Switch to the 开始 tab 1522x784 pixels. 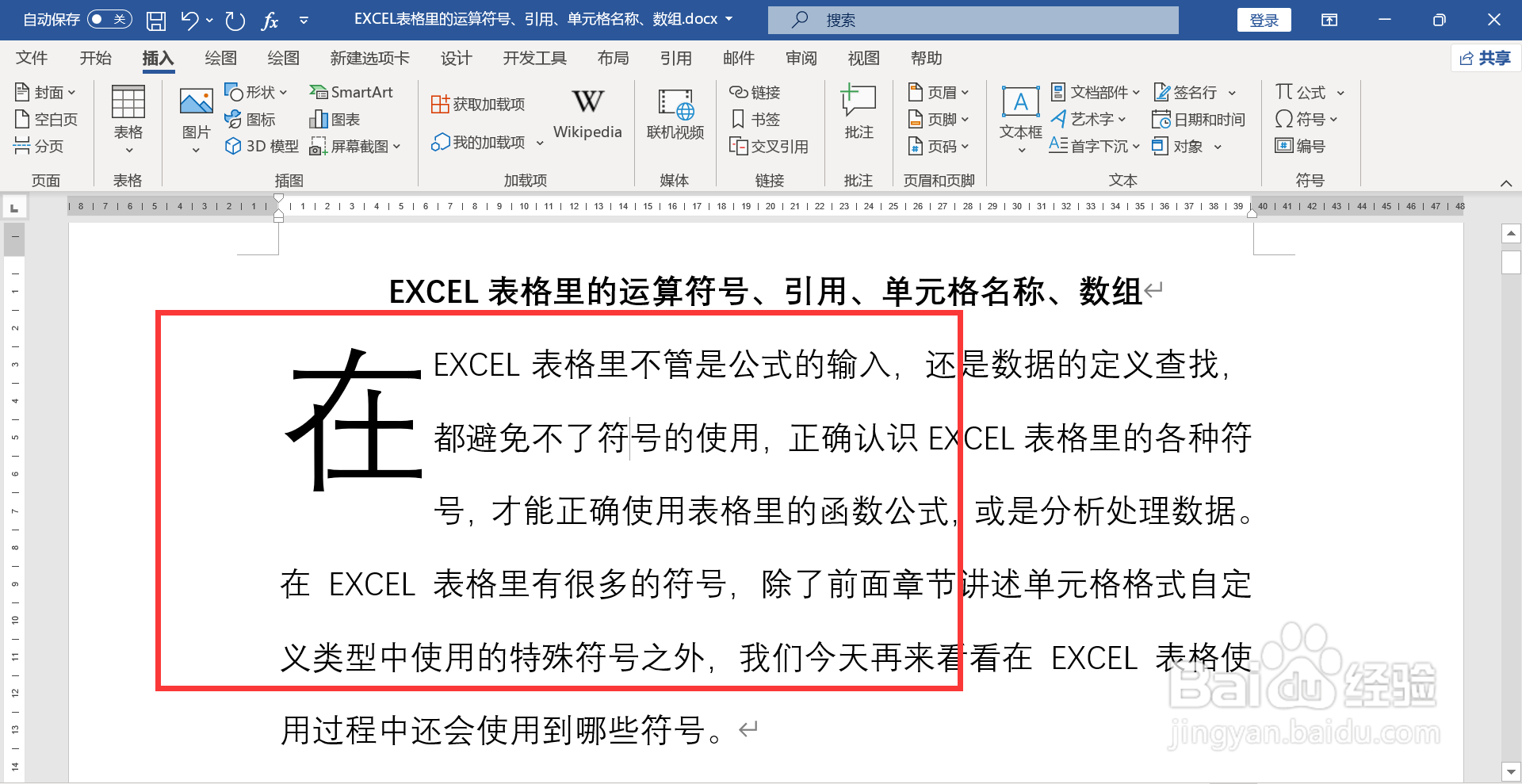(x=95, y=58)
